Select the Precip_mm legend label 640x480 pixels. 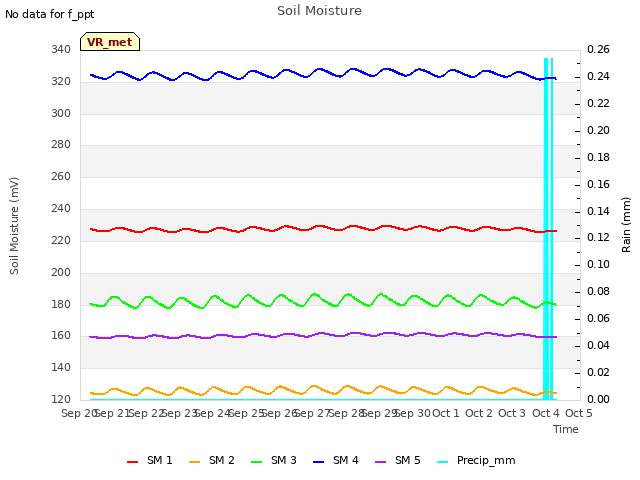(x=486, y=461)
